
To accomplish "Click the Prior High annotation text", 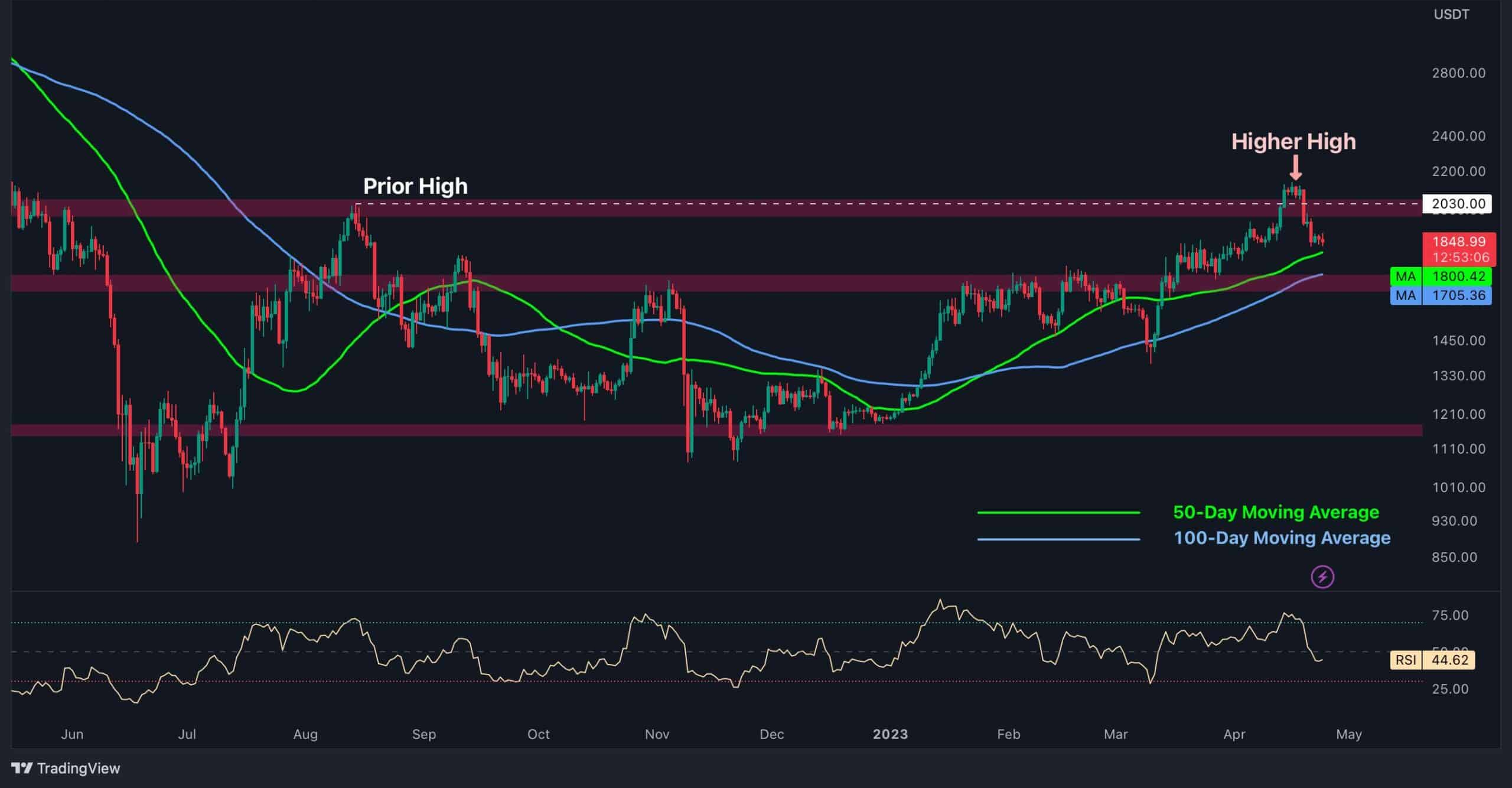I will tap(415, 186).
